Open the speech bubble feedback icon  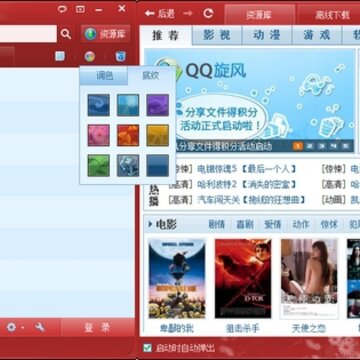62,9
